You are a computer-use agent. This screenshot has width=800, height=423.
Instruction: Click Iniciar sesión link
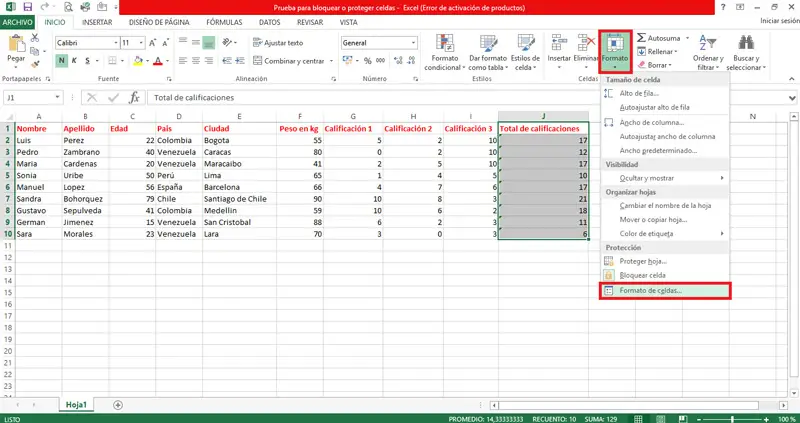780,21
